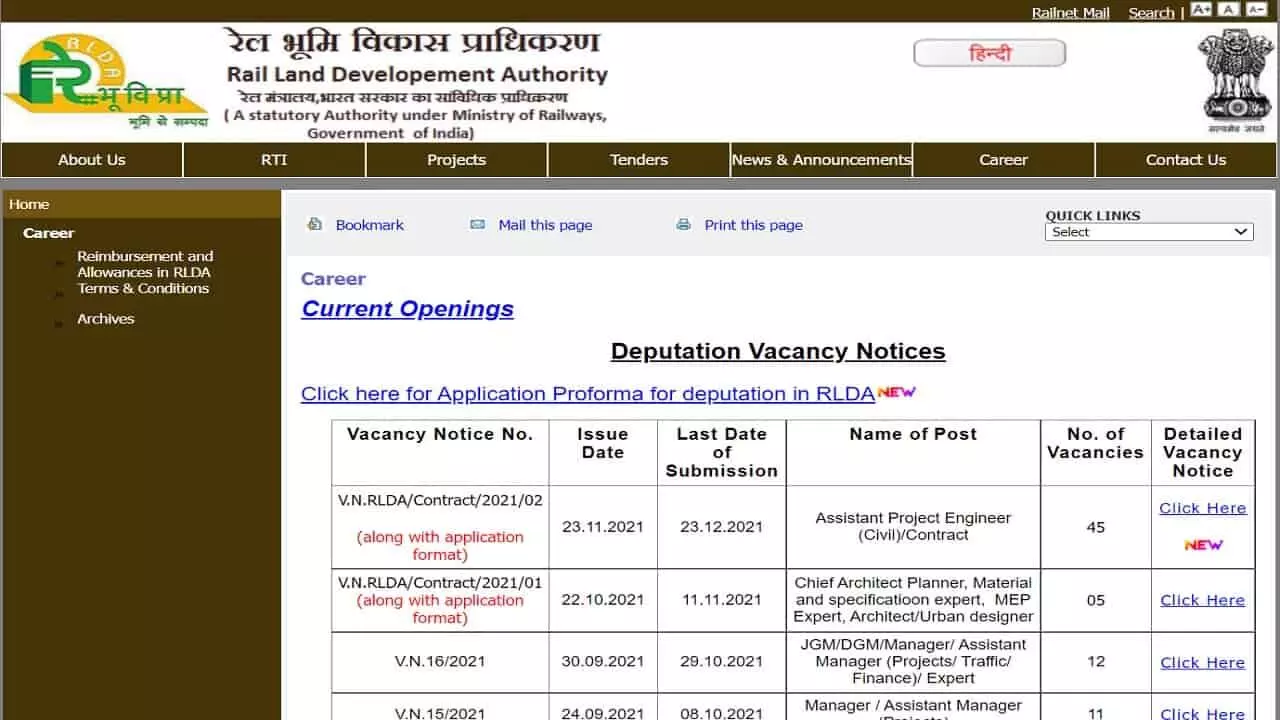This screenshot has width=1280, height=720.
Task: Click the Print this page printer icon
Action: (684, 225)
